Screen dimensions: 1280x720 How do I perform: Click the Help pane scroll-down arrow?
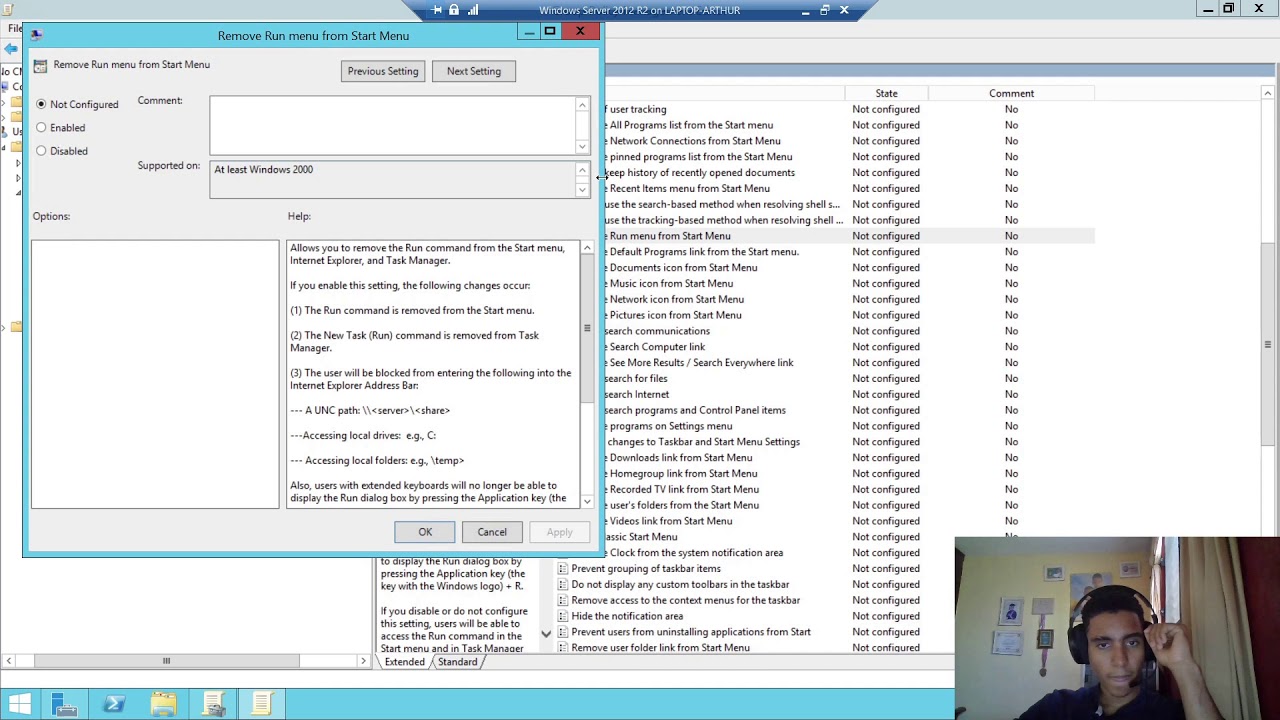[587, 501]
